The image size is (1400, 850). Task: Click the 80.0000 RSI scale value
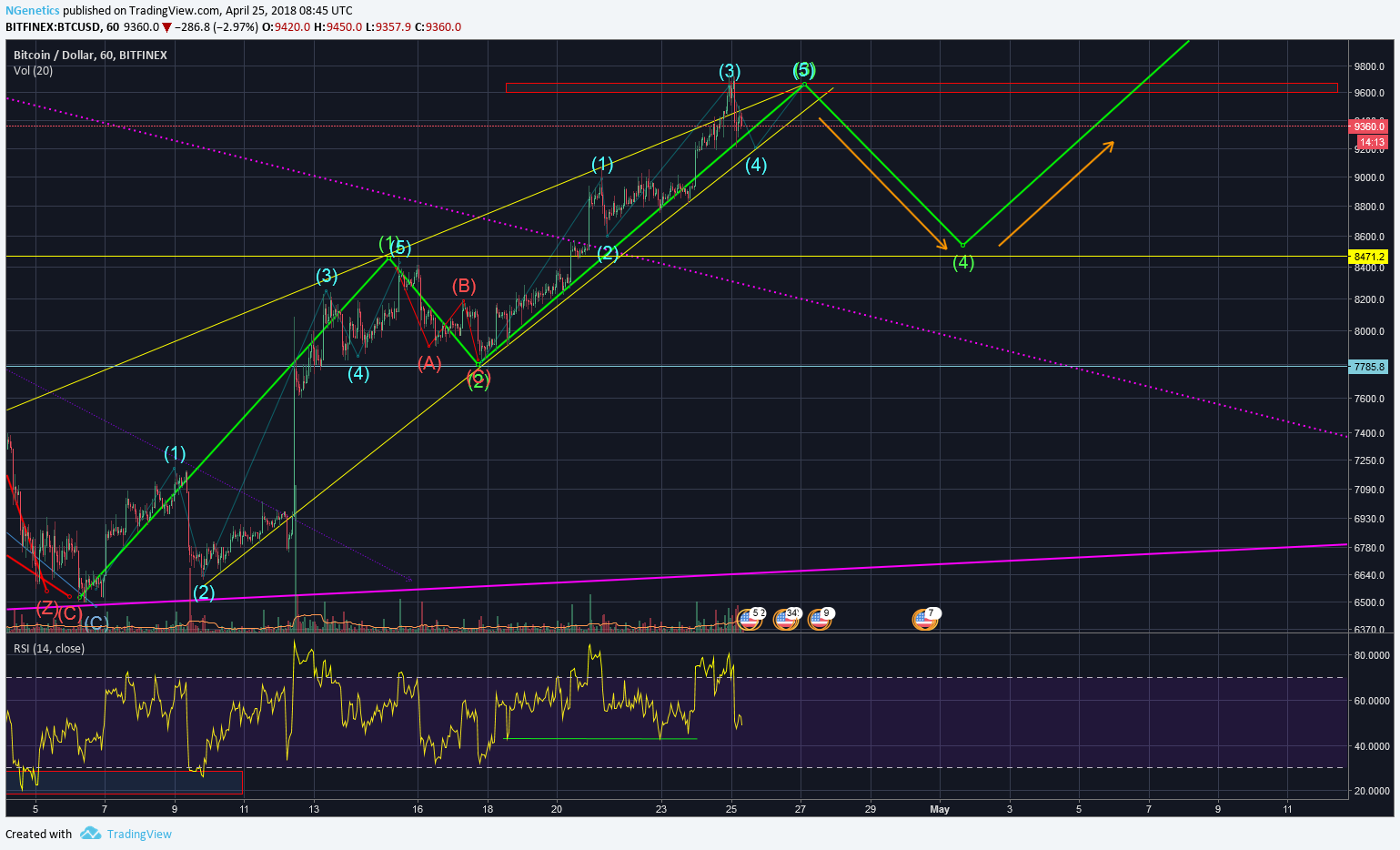click(1372, 655)
